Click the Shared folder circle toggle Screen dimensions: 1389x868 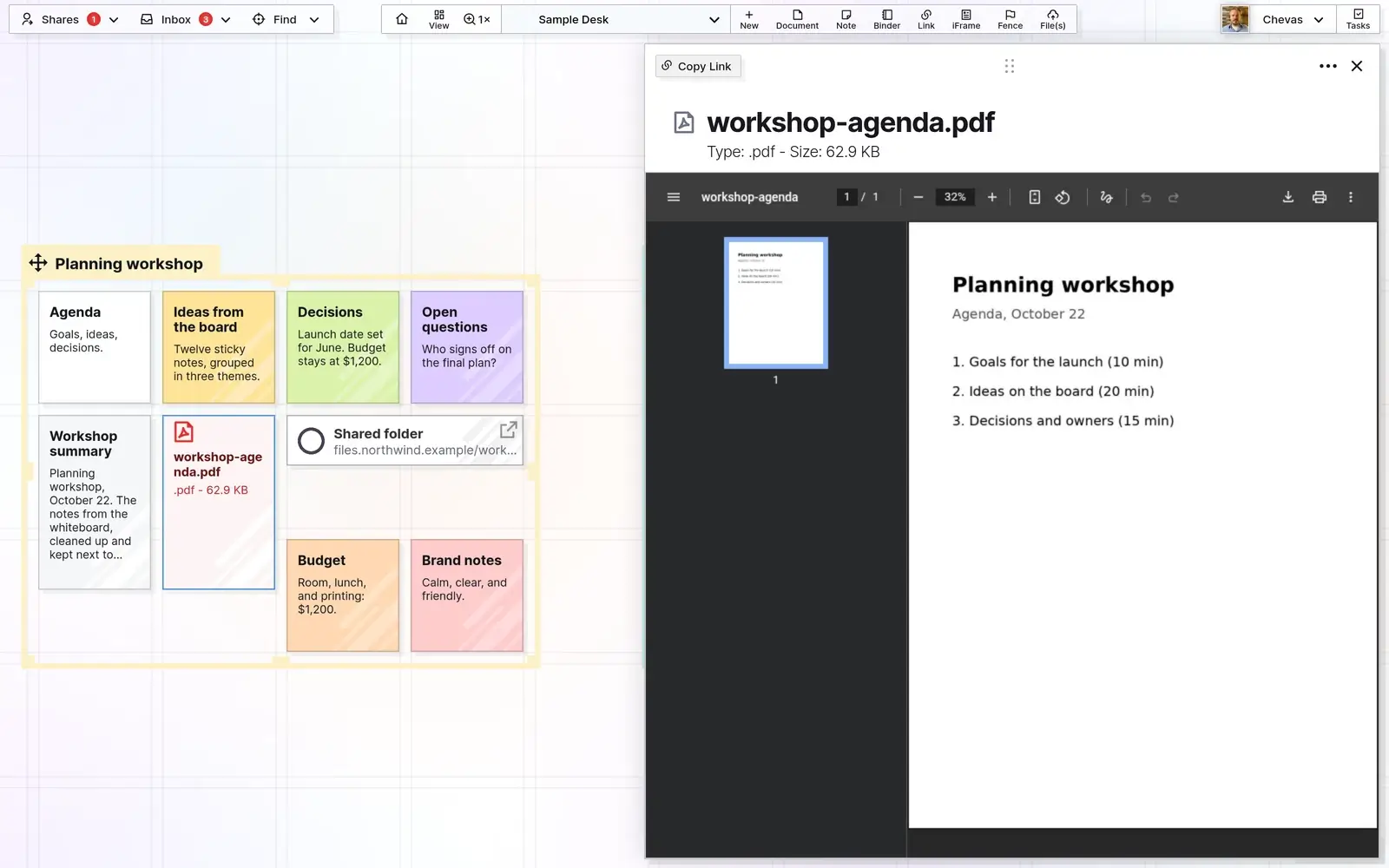click(311, 441)
